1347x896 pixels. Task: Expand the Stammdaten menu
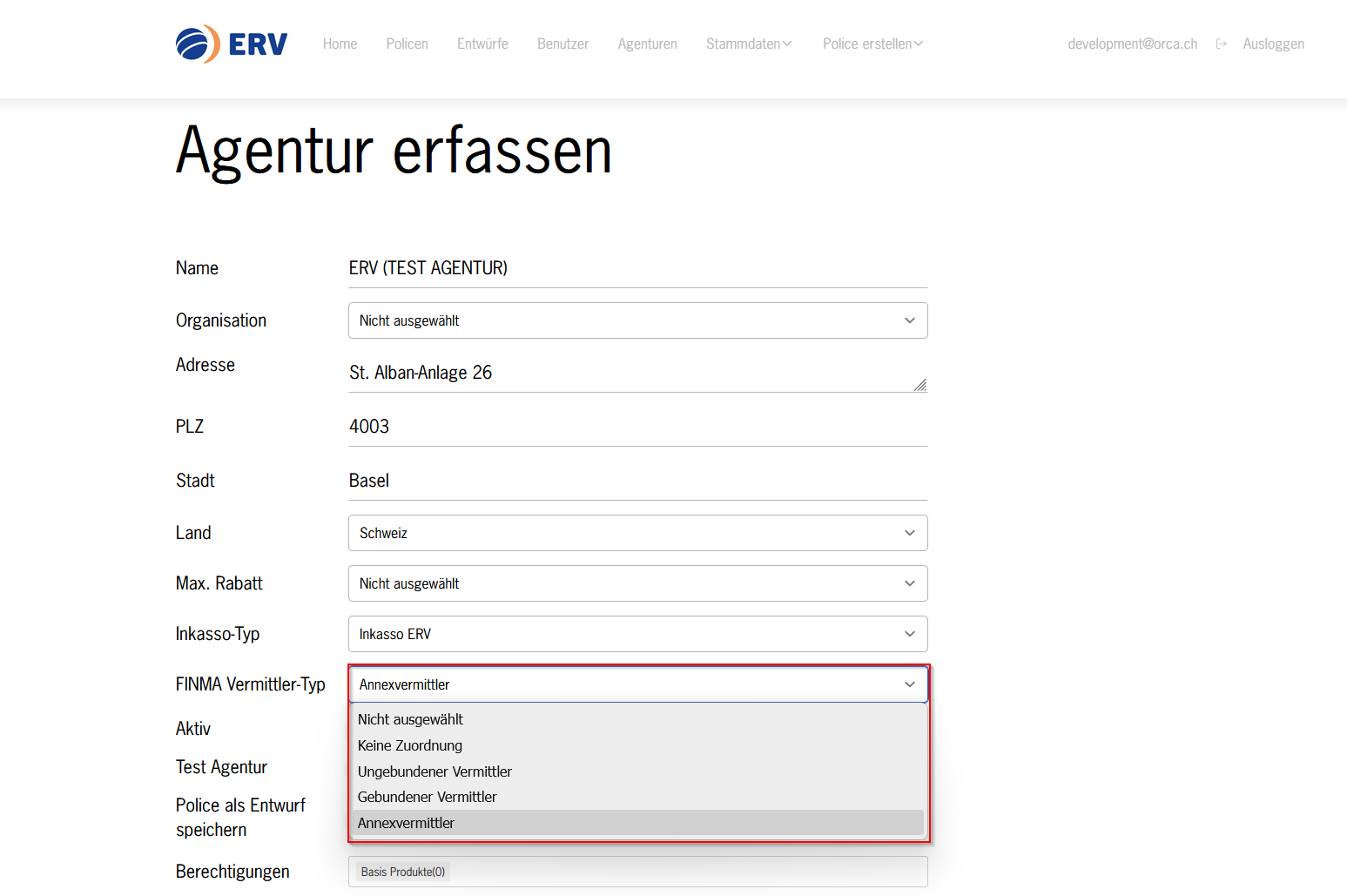(x=748, y=44)
